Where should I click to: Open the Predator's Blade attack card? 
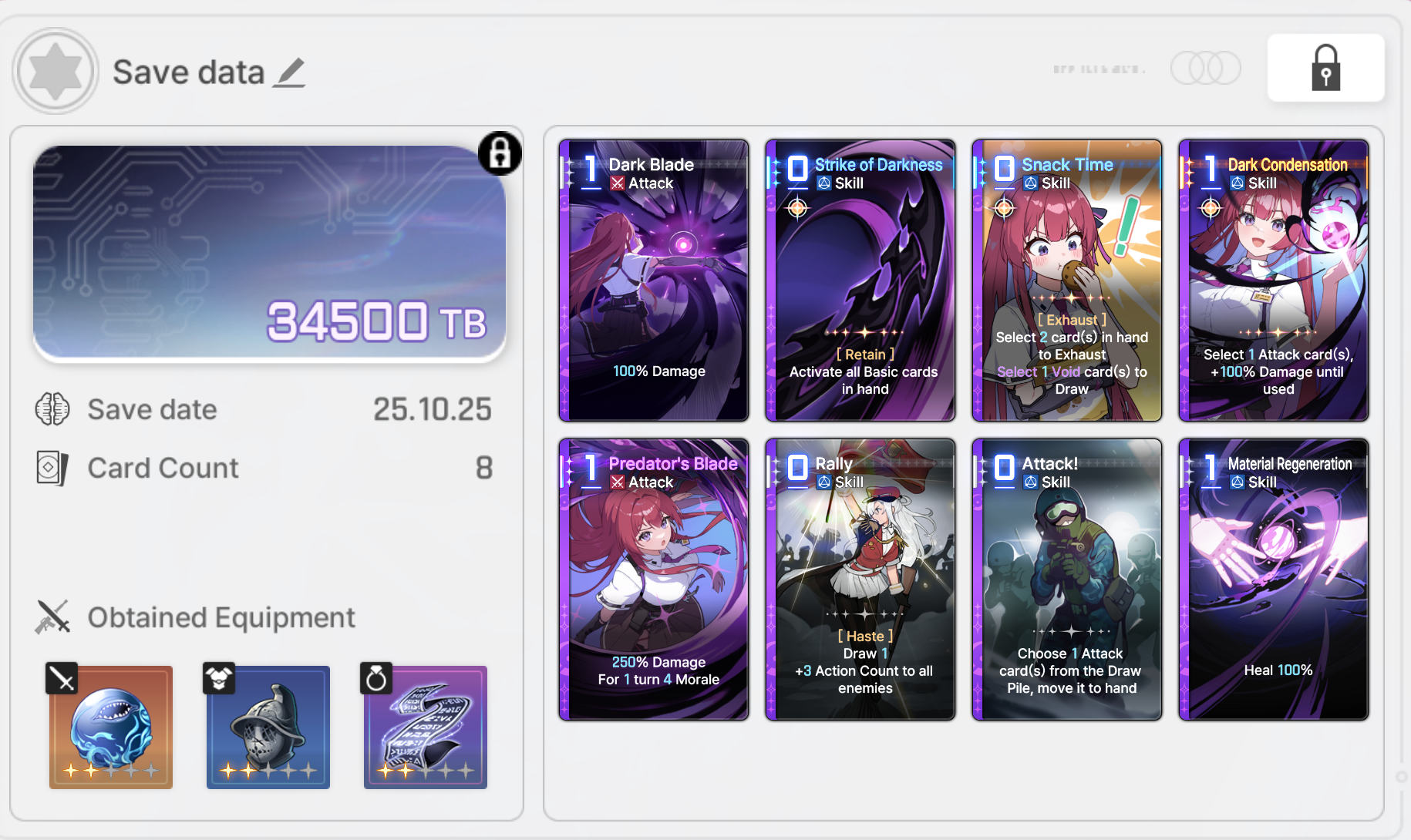click(654, 580)
